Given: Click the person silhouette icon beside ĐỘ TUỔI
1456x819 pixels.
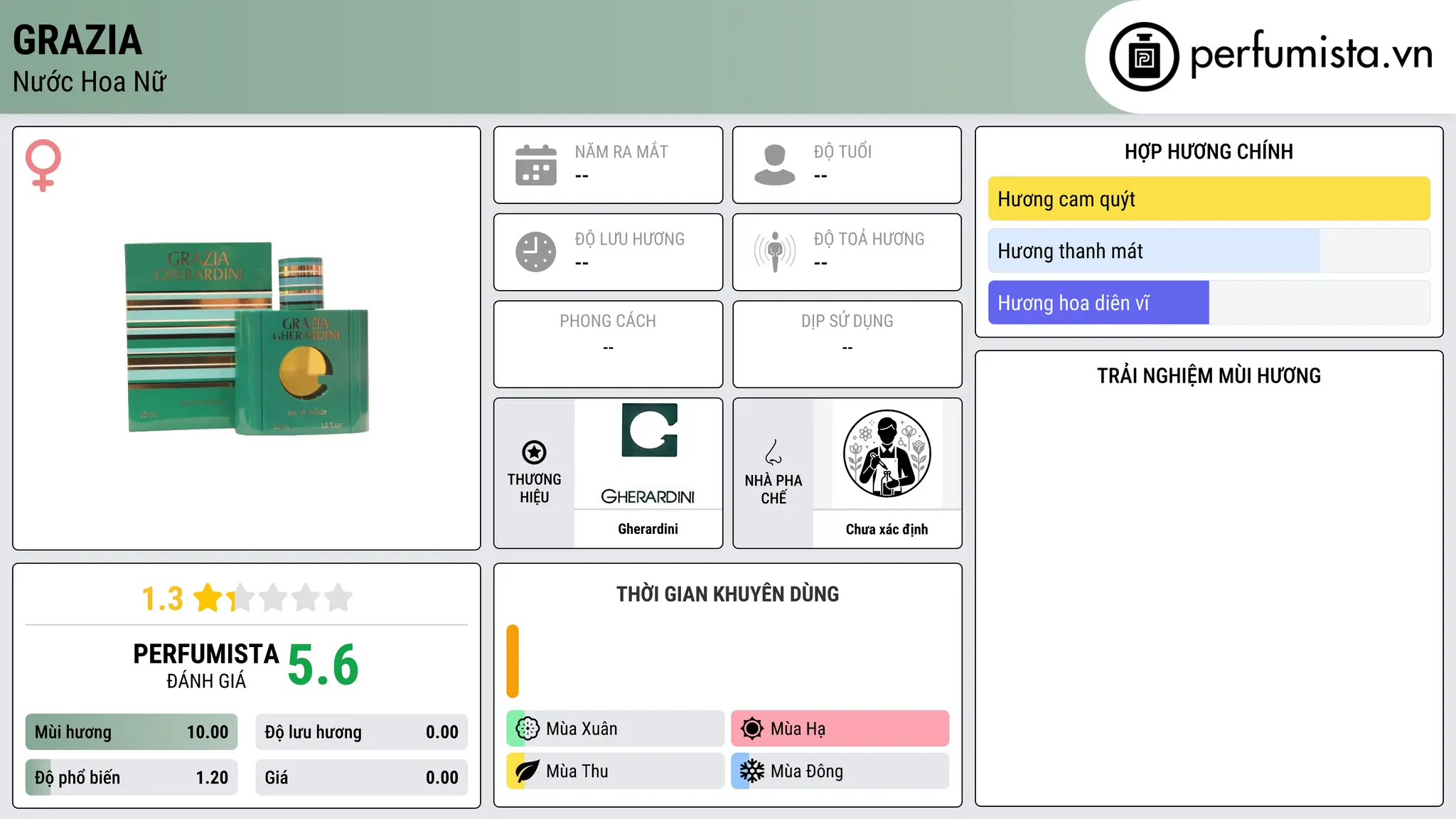Looking at the screenshot, I should click(775, 165).
